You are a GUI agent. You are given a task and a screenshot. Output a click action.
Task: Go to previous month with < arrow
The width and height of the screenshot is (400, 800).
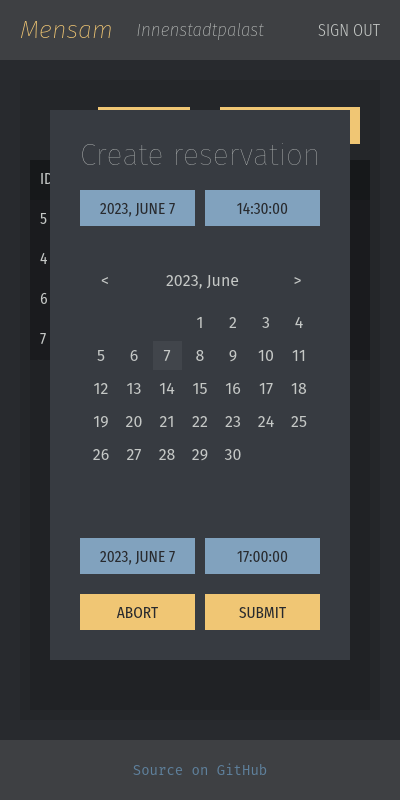105,281
